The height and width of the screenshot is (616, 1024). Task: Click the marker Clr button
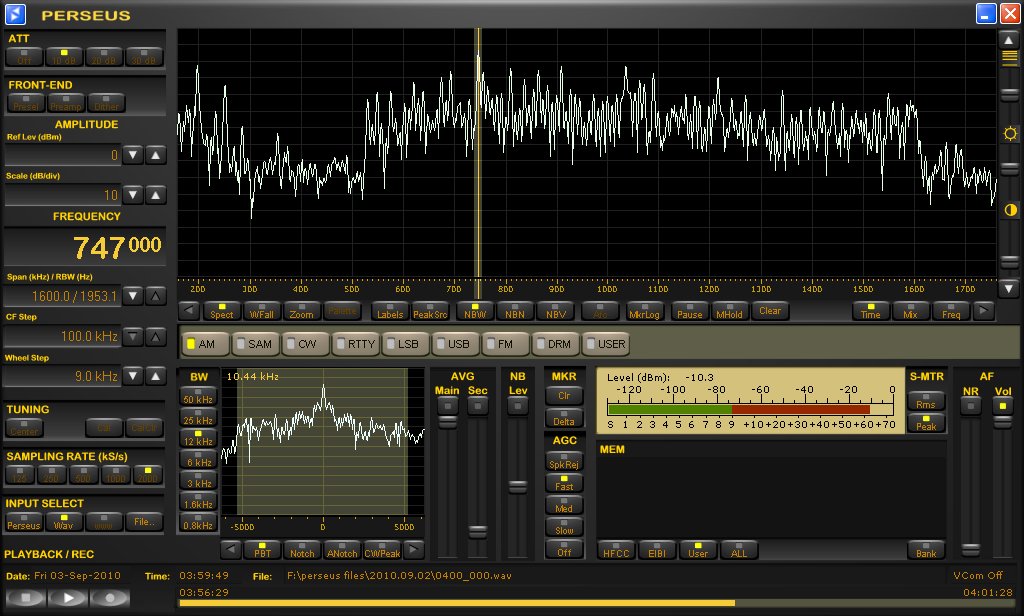564,395
